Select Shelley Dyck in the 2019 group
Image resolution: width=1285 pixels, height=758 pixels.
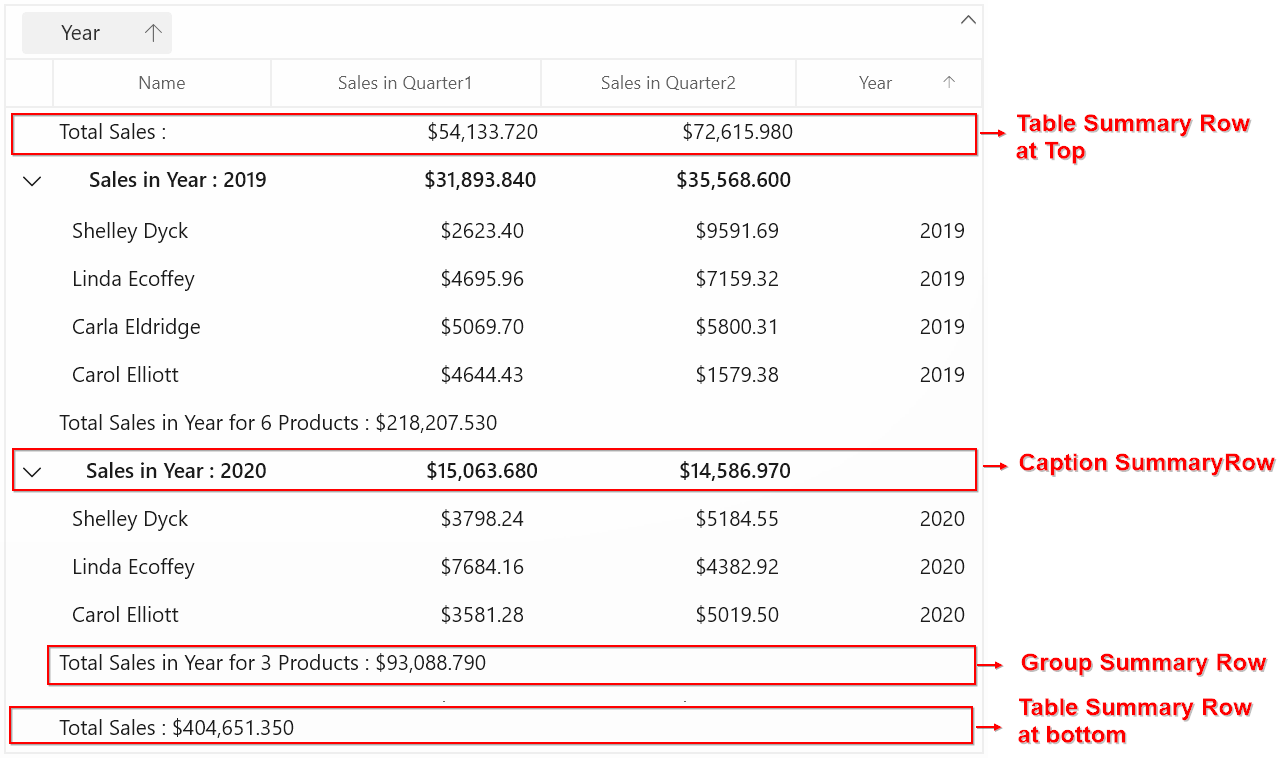coord(130,231)
